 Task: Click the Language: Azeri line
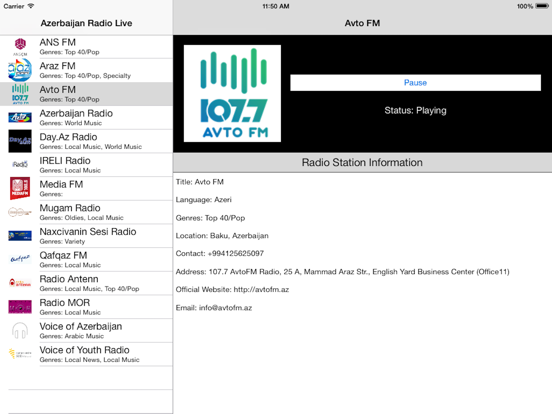point(203,200)
